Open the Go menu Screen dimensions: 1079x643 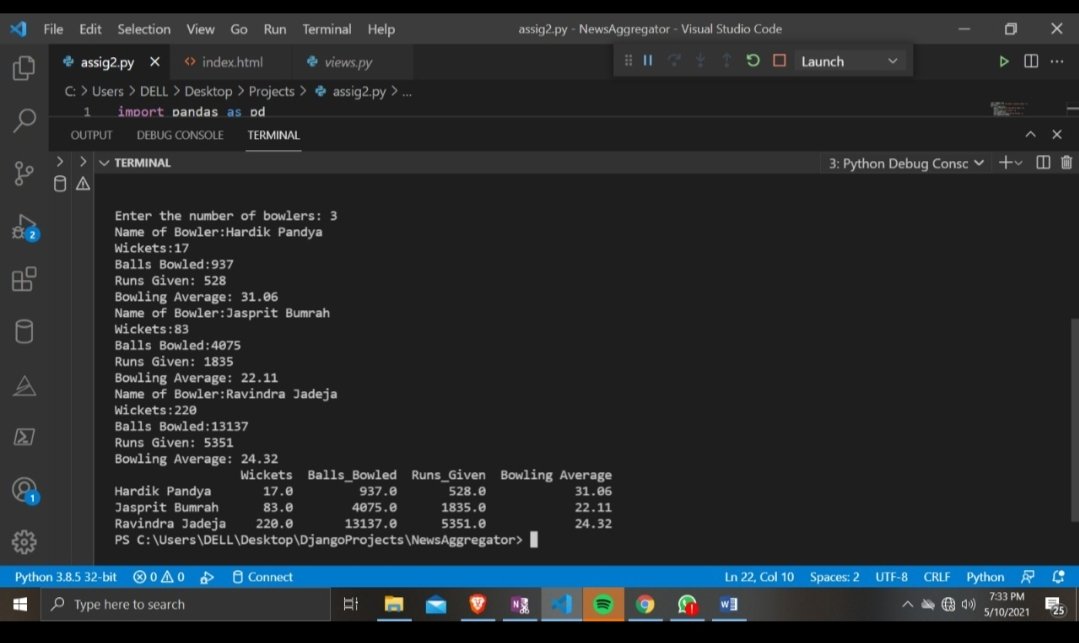[x=239, y=29]
